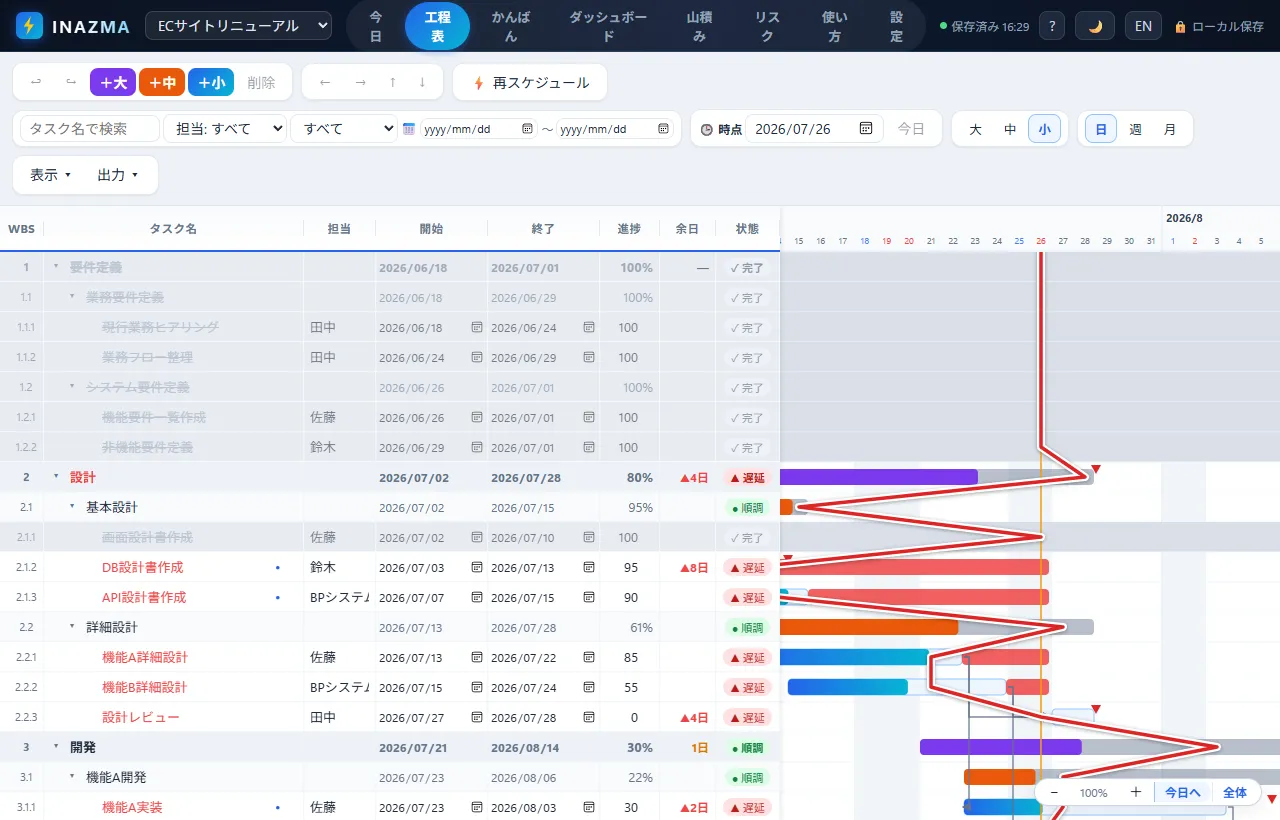Switch timeline scale to 日

1101,129
